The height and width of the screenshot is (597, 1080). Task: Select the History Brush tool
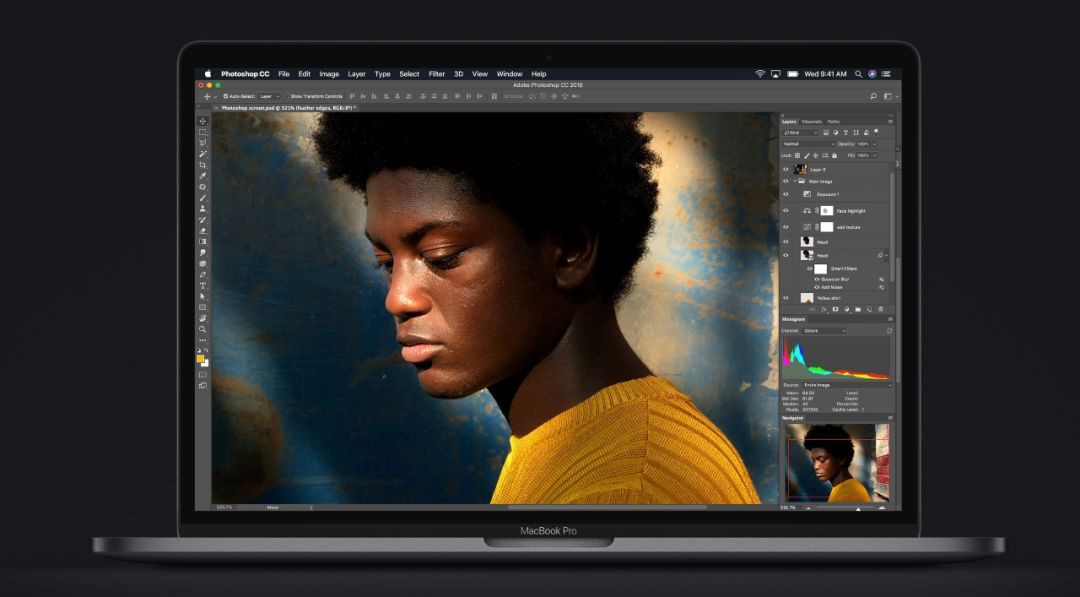pos(202,220)
